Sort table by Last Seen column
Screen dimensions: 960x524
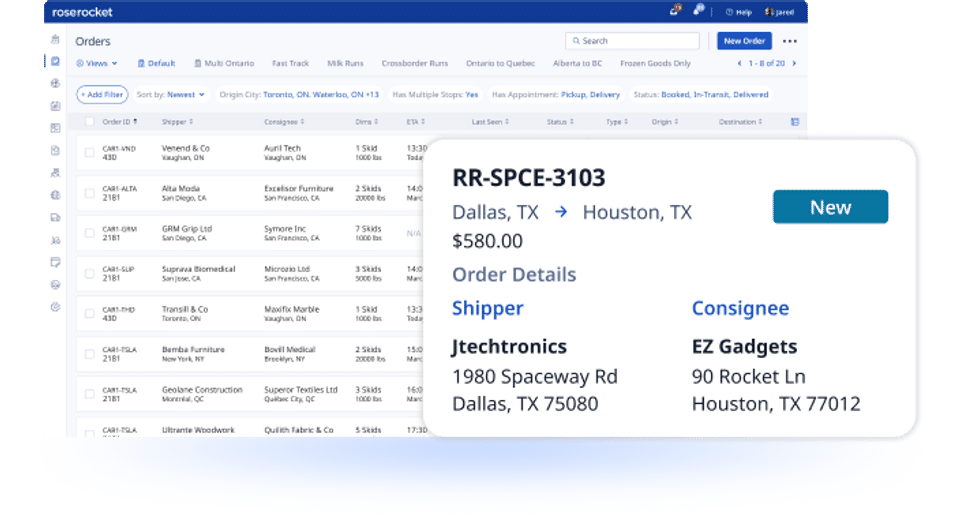coord(490,122)
